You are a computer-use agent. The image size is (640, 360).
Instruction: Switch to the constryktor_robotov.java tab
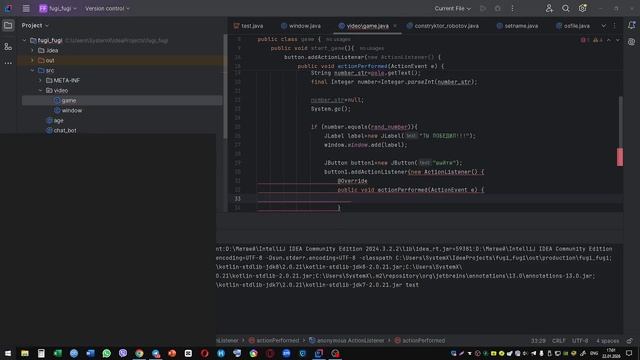click(x=442, y=26)
